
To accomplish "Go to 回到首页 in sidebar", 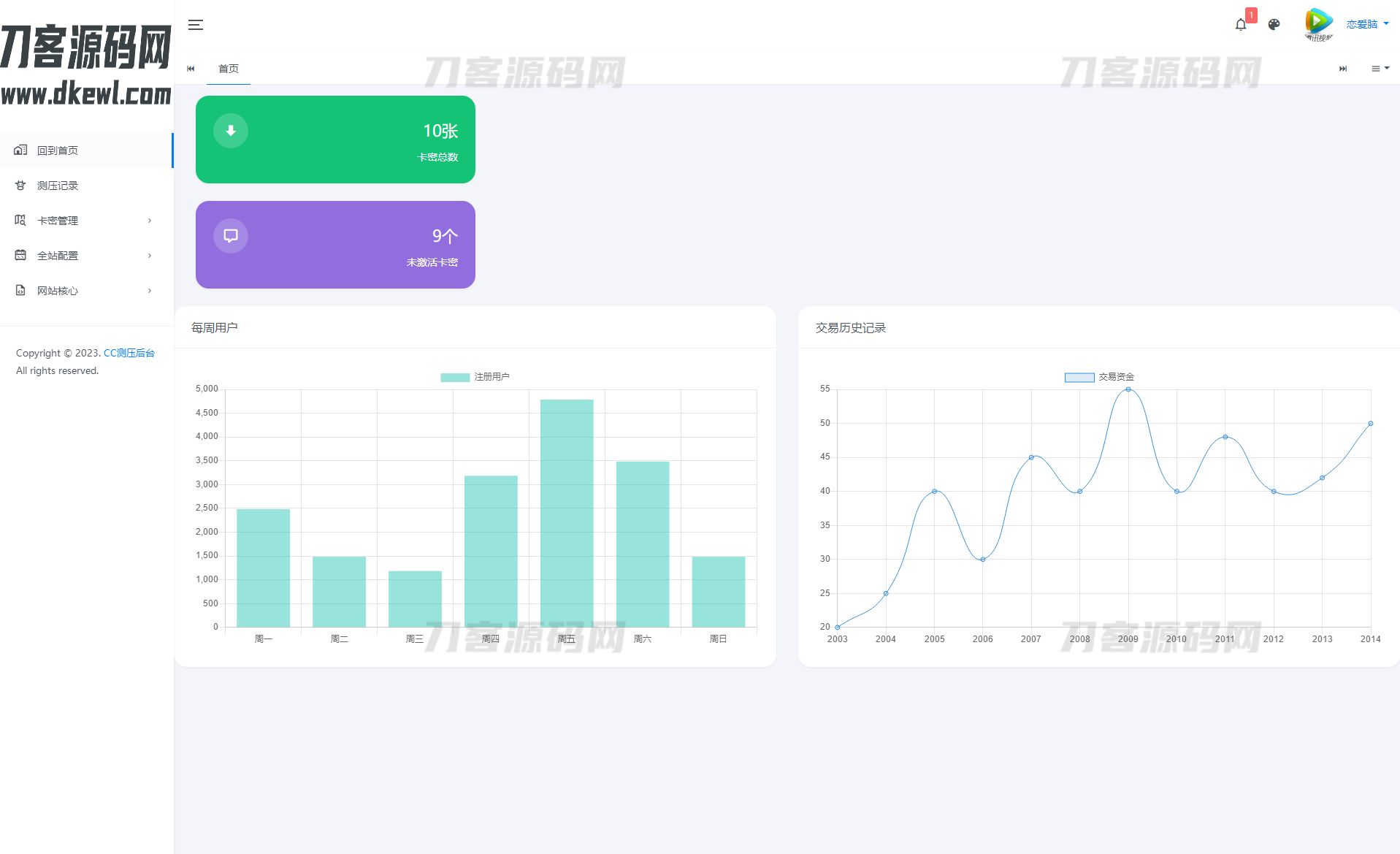I will [x=58, y=150].
